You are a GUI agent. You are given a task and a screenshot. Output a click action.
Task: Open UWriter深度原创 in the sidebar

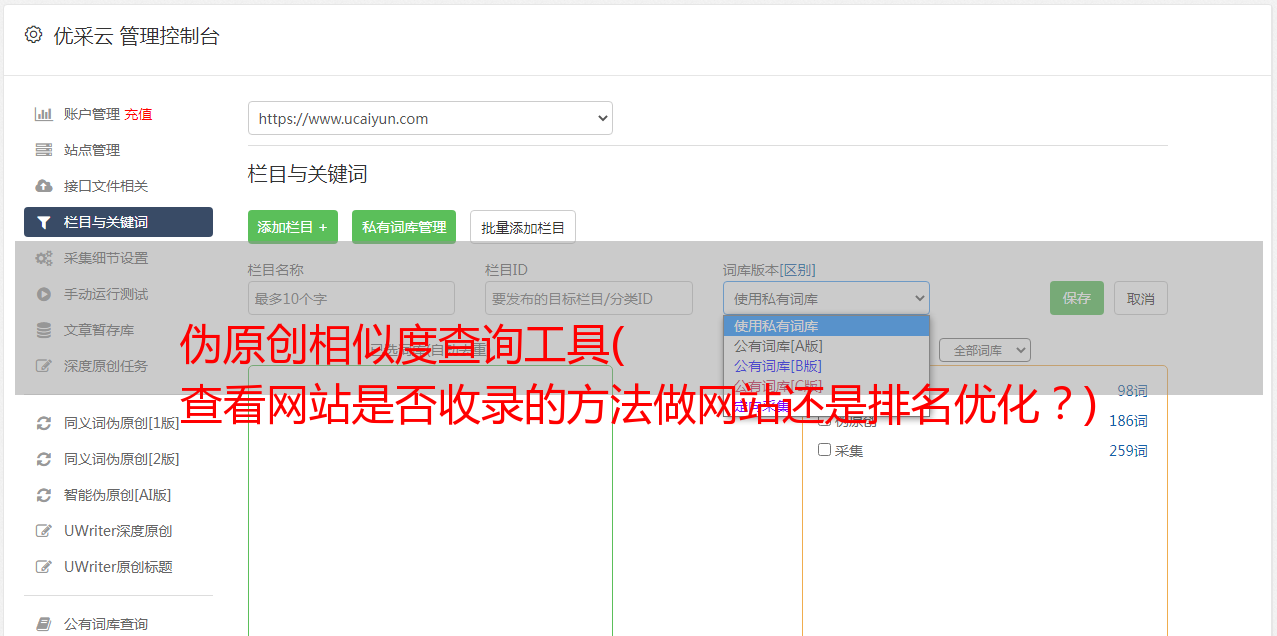click(x=118, y=531)
